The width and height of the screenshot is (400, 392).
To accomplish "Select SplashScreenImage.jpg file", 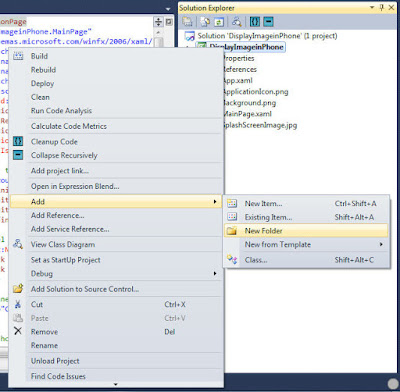I will pos(260,125).
